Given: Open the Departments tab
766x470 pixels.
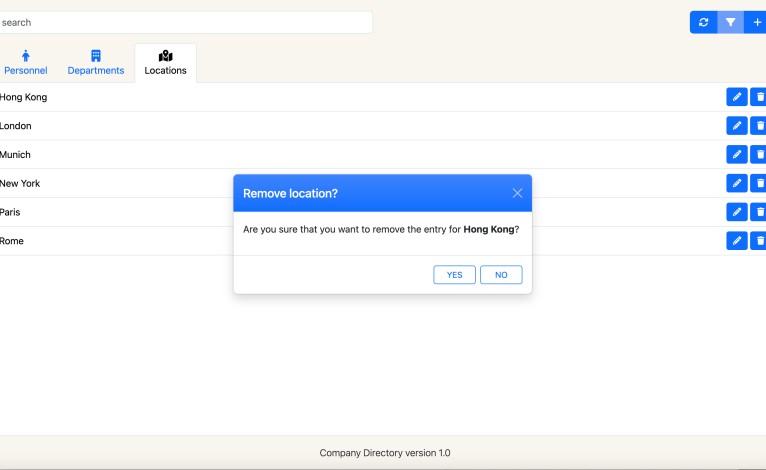Looking at the screenshot, I should pyautogui.click(x=96, y=63).
